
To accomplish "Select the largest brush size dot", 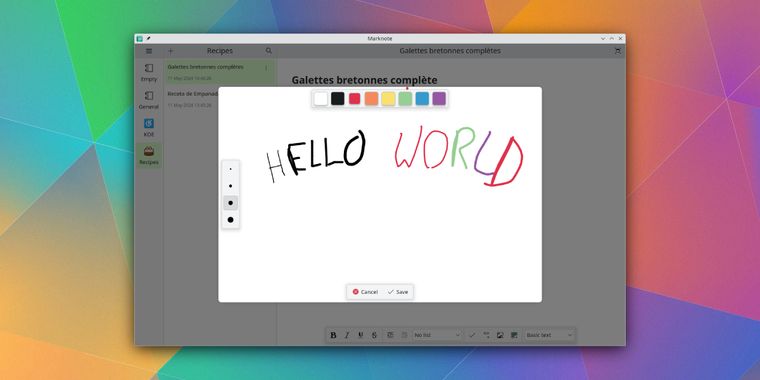I will [x=231, y=220].
